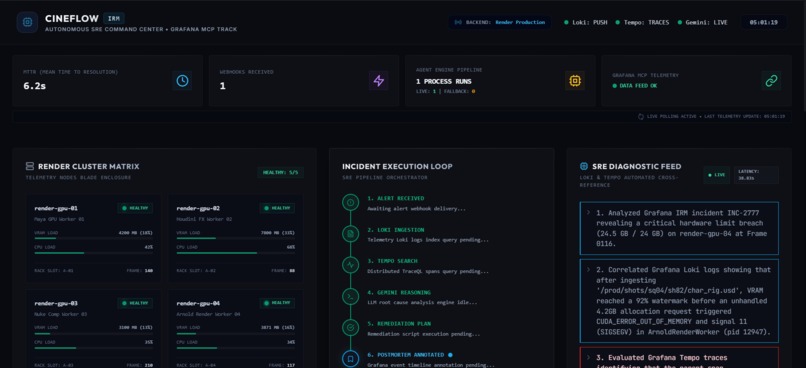Click the '6. POSTMORTEM ANNOTATED' step label
Image resolution: width=806 pixels, height=368 pixels.
point(406,355)
